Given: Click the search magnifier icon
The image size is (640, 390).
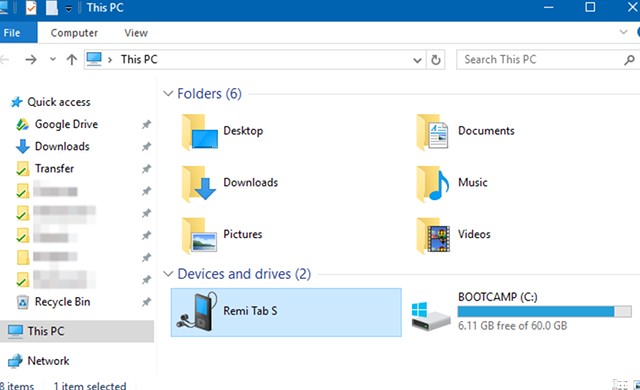Looking at the screenshot, I should (629, 60).
